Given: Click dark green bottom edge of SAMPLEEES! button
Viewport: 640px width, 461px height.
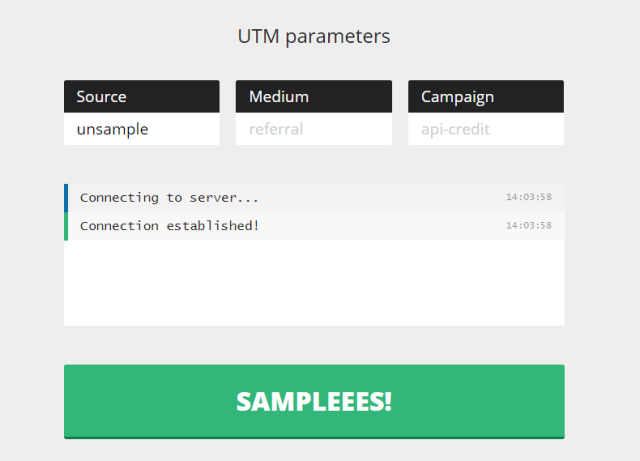Looking at the screenshot, I should pos(314,437).
